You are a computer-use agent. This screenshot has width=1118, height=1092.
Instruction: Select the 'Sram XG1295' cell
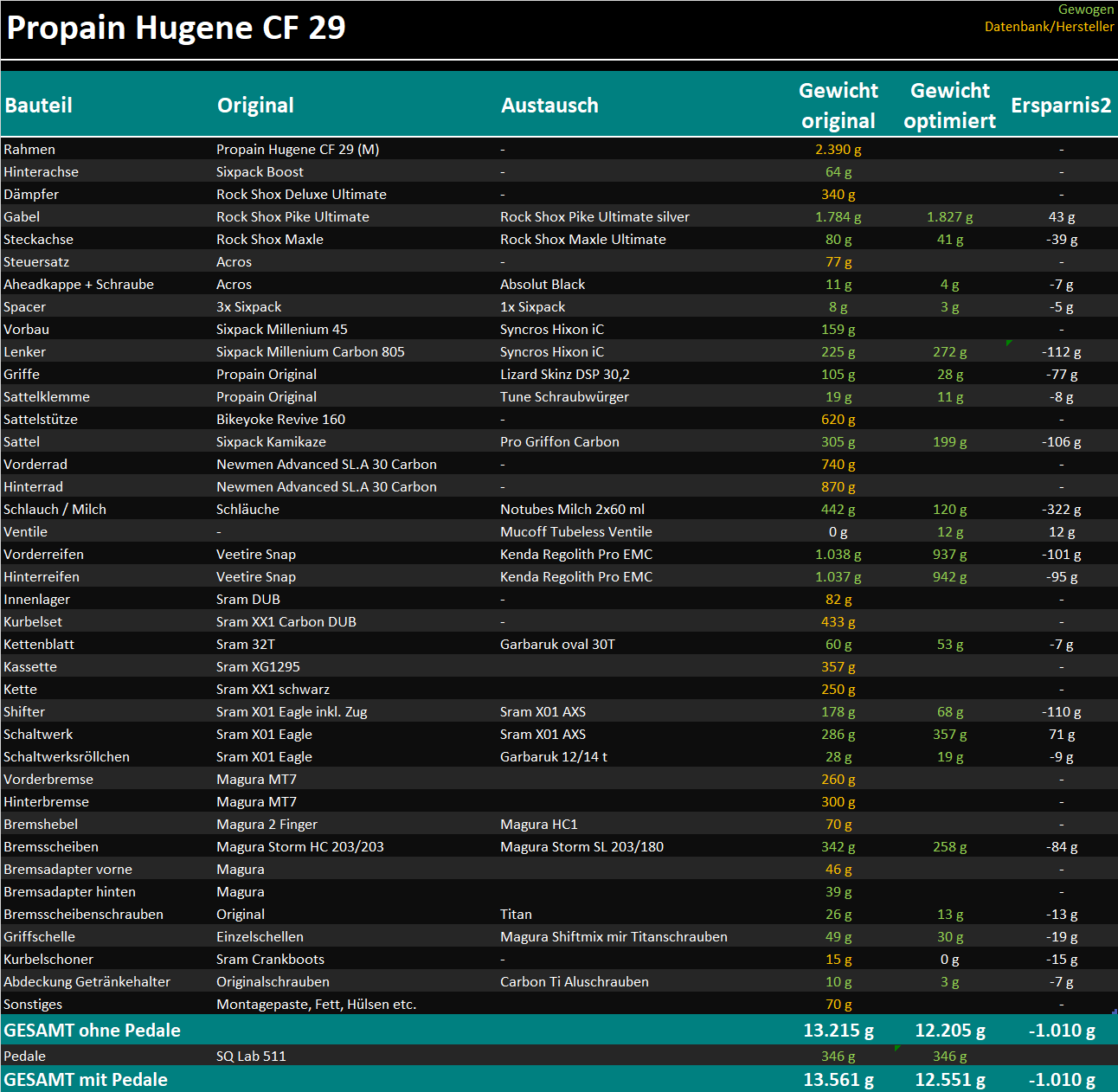[x=258, y=667]
